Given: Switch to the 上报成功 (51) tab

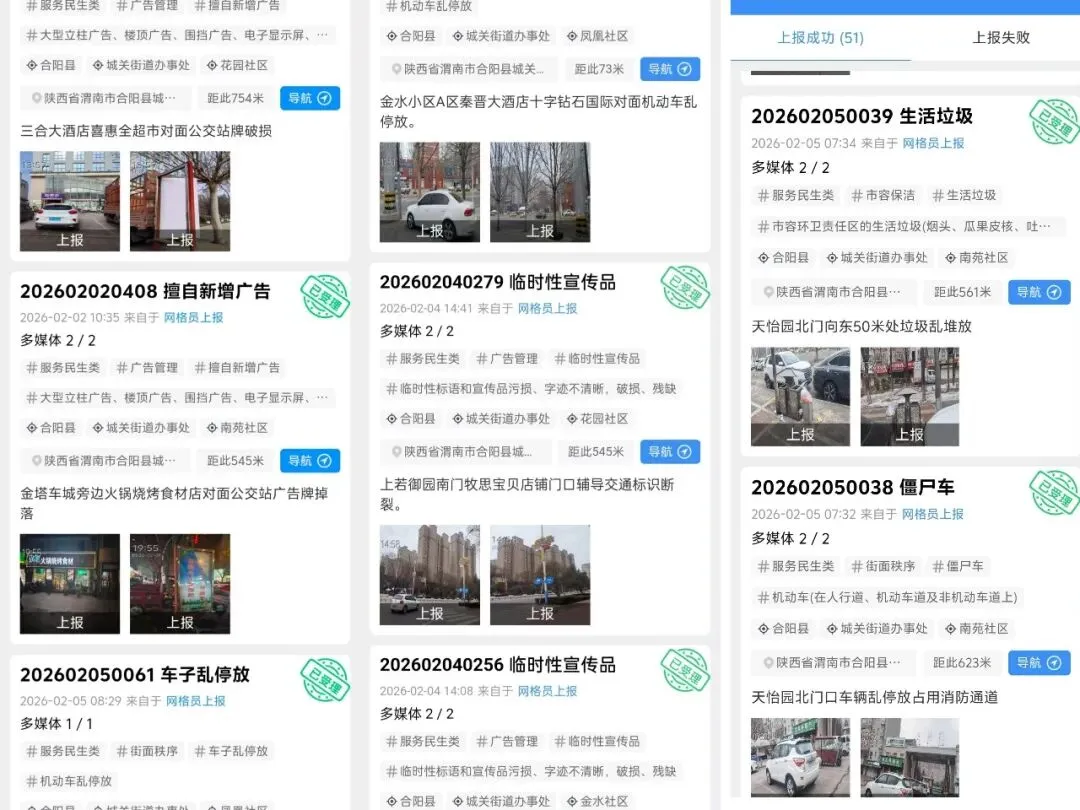Looking at the screenshot, I should click(820, 38).
